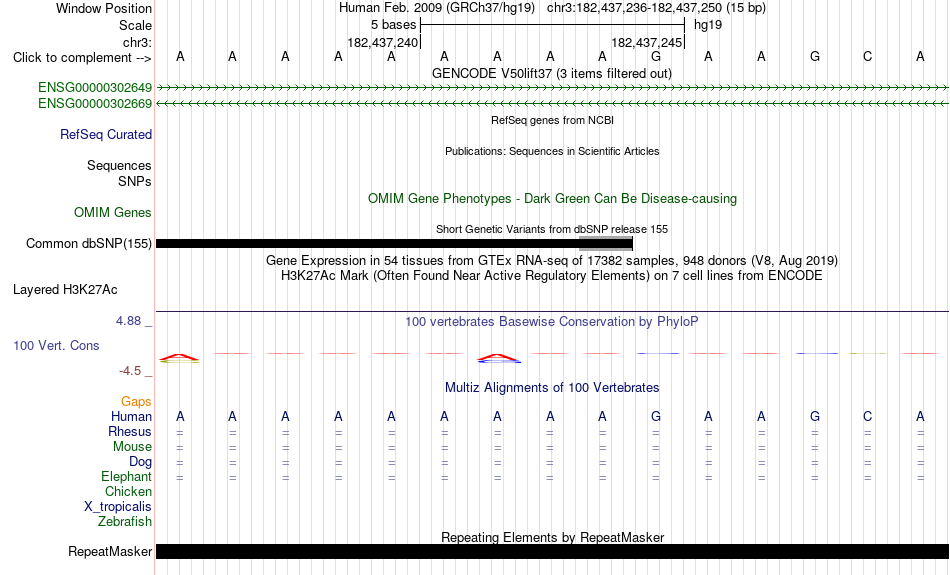
Task: Click the Chicken alignment row label
Action: [128, 491]
